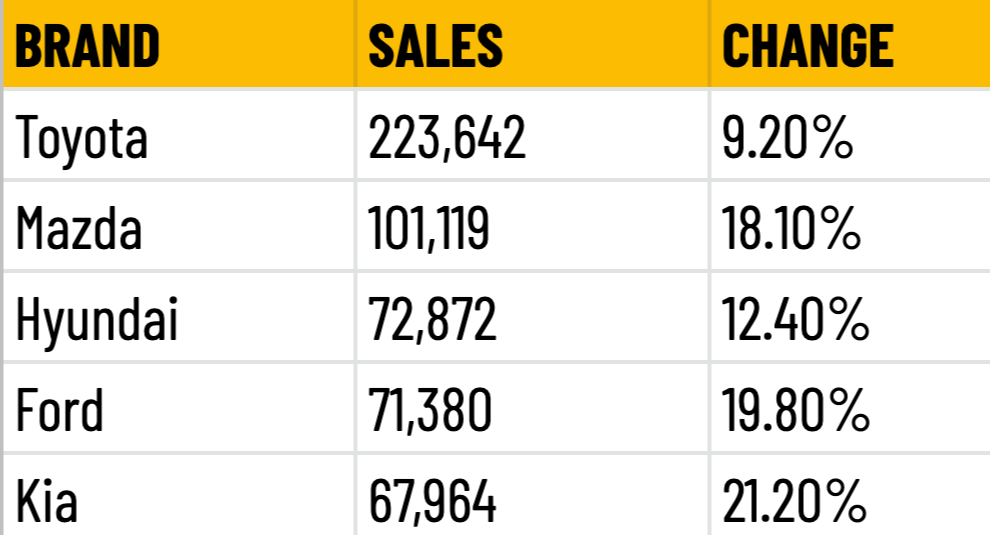Image resolution: width=990 pixels, height=535 pixels.
Task: Select the Mazda brand cell
Action: click(179, 226)
